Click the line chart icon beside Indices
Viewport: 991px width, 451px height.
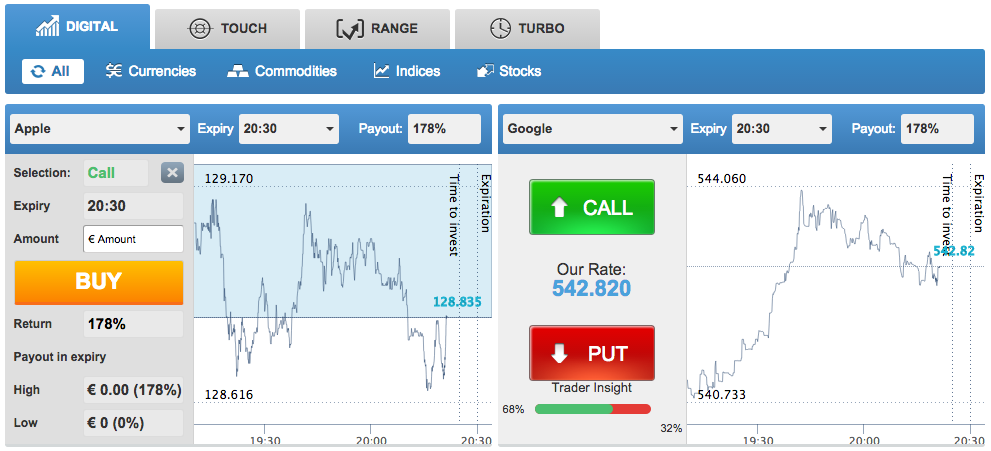pyautogui.click(x=381, y=71)
